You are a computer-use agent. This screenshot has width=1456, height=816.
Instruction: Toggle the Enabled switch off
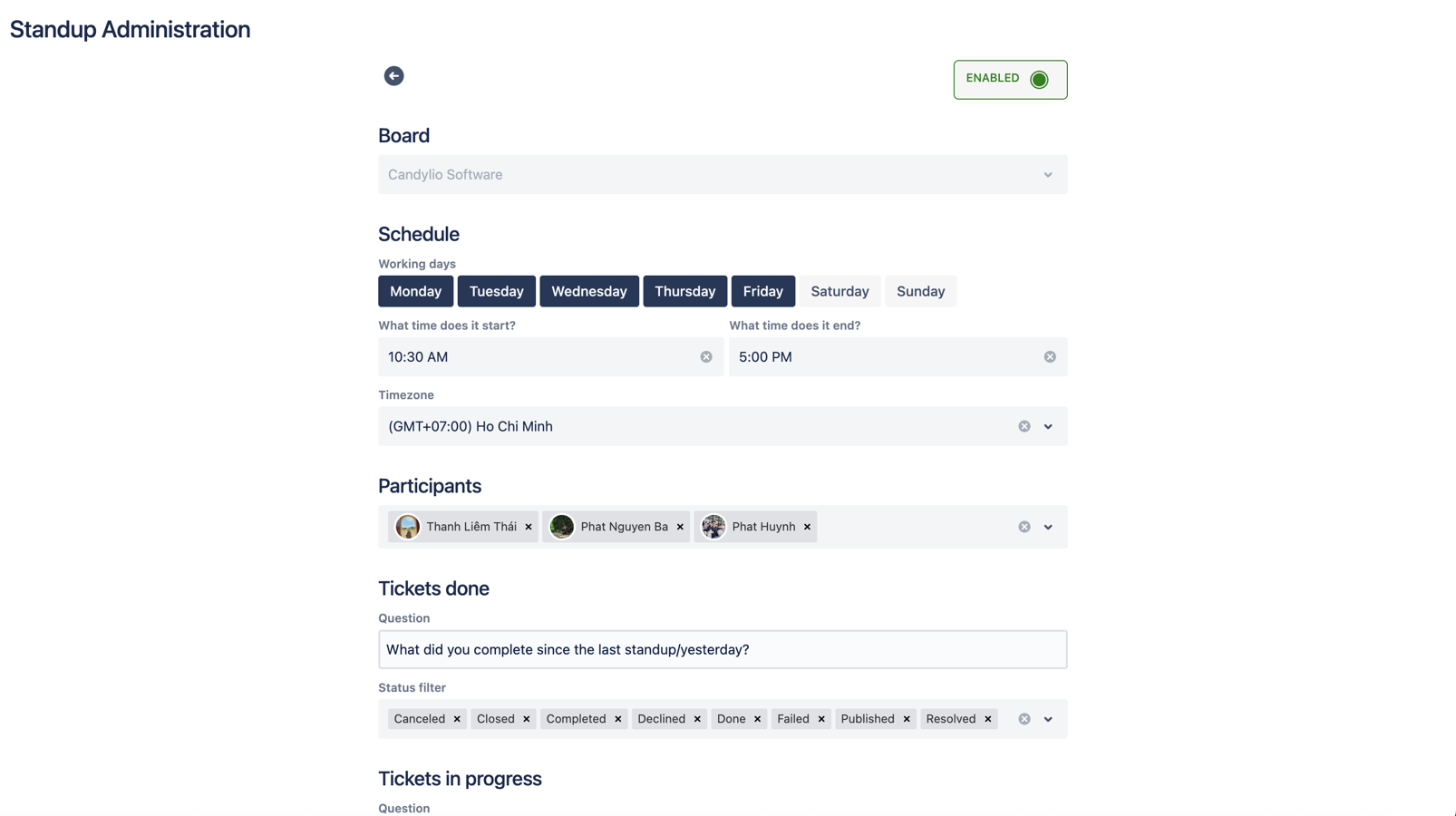[1039, 80]
